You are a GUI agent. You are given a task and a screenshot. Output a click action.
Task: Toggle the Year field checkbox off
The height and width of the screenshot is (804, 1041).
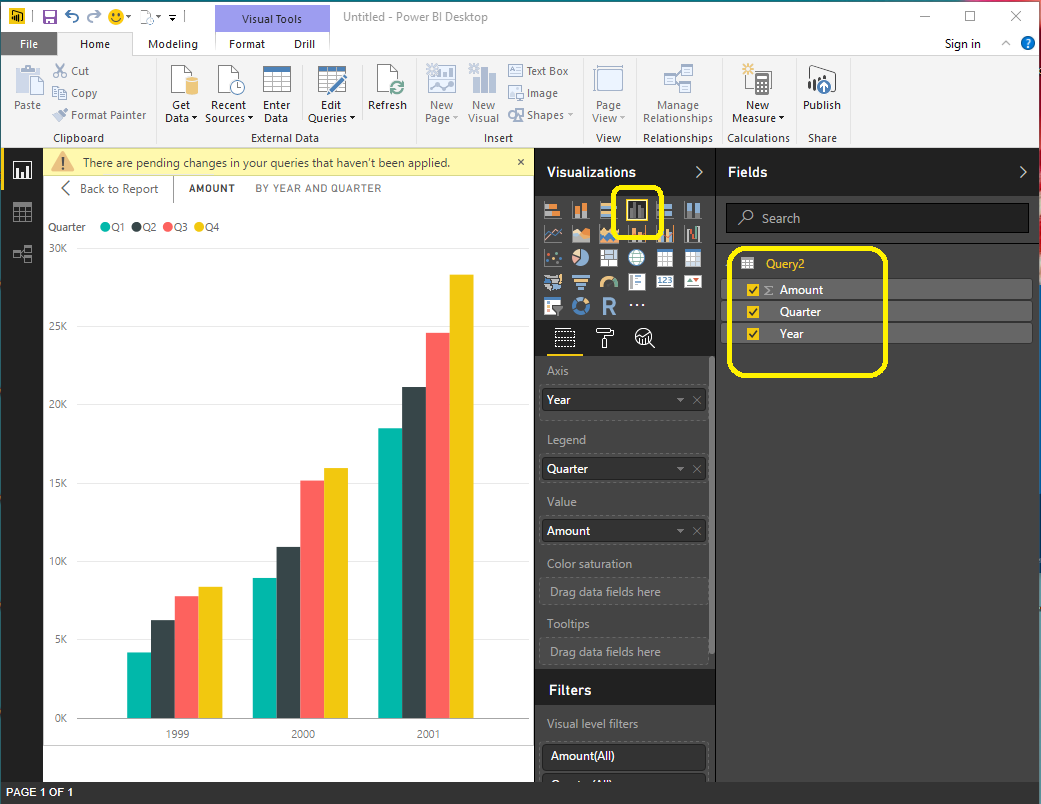click(x=753, y=334)
